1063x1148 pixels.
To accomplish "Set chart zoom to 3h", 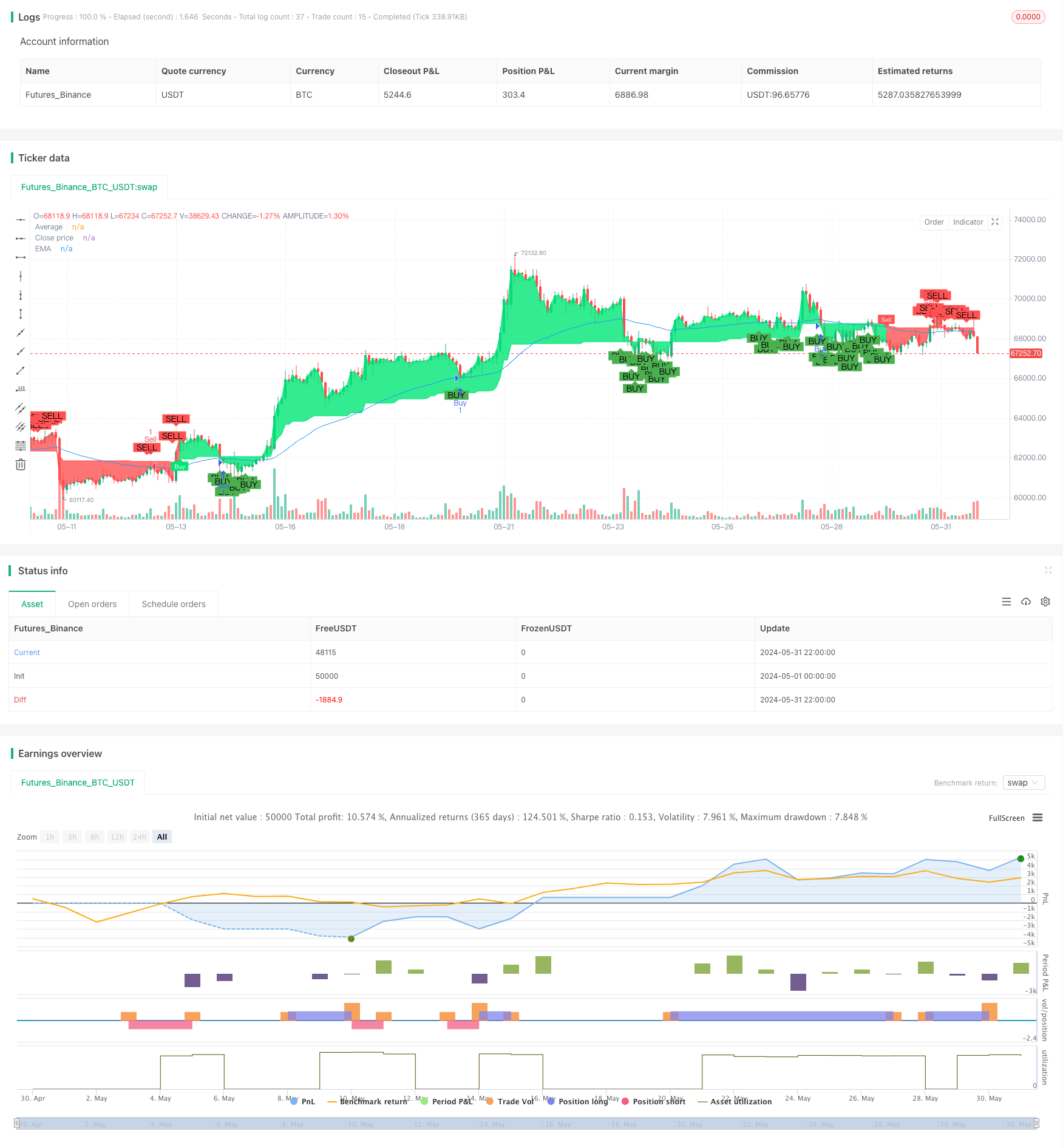I will coord(72,837).
